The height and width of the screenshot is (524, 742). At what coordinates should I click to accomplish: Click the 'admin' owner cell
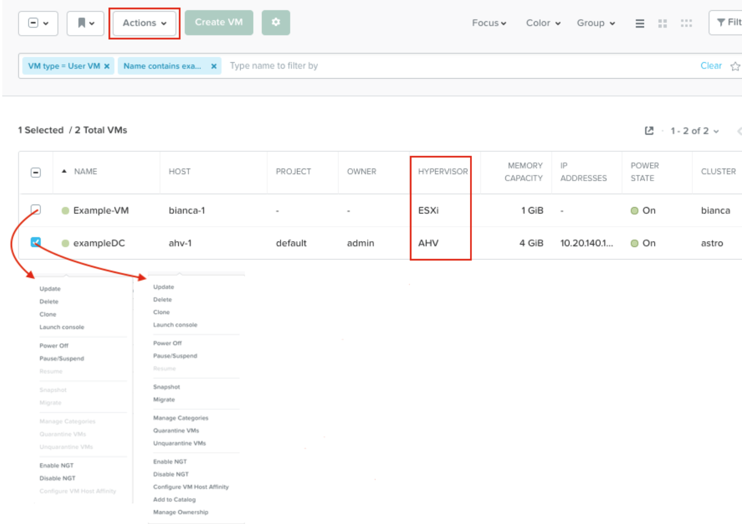coord(361,243)
